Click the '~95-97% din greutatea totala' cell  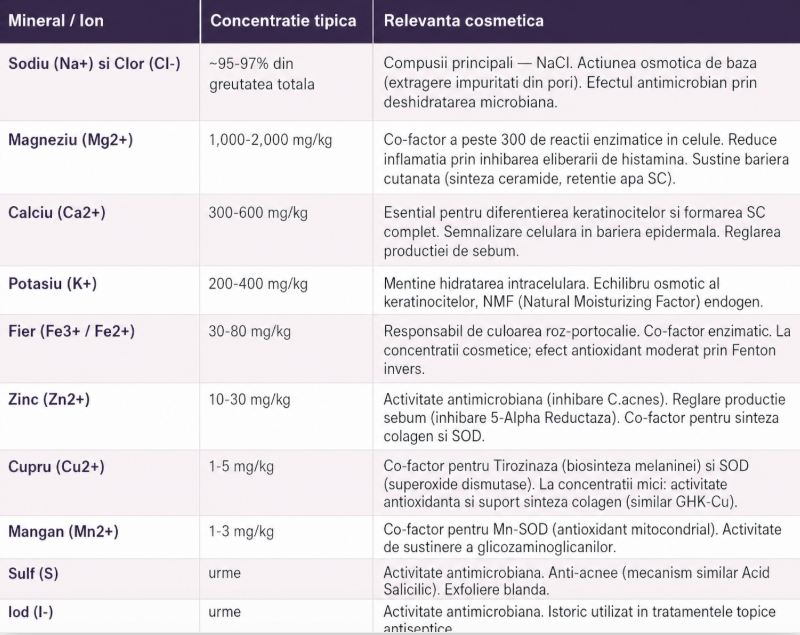(262, 74)
